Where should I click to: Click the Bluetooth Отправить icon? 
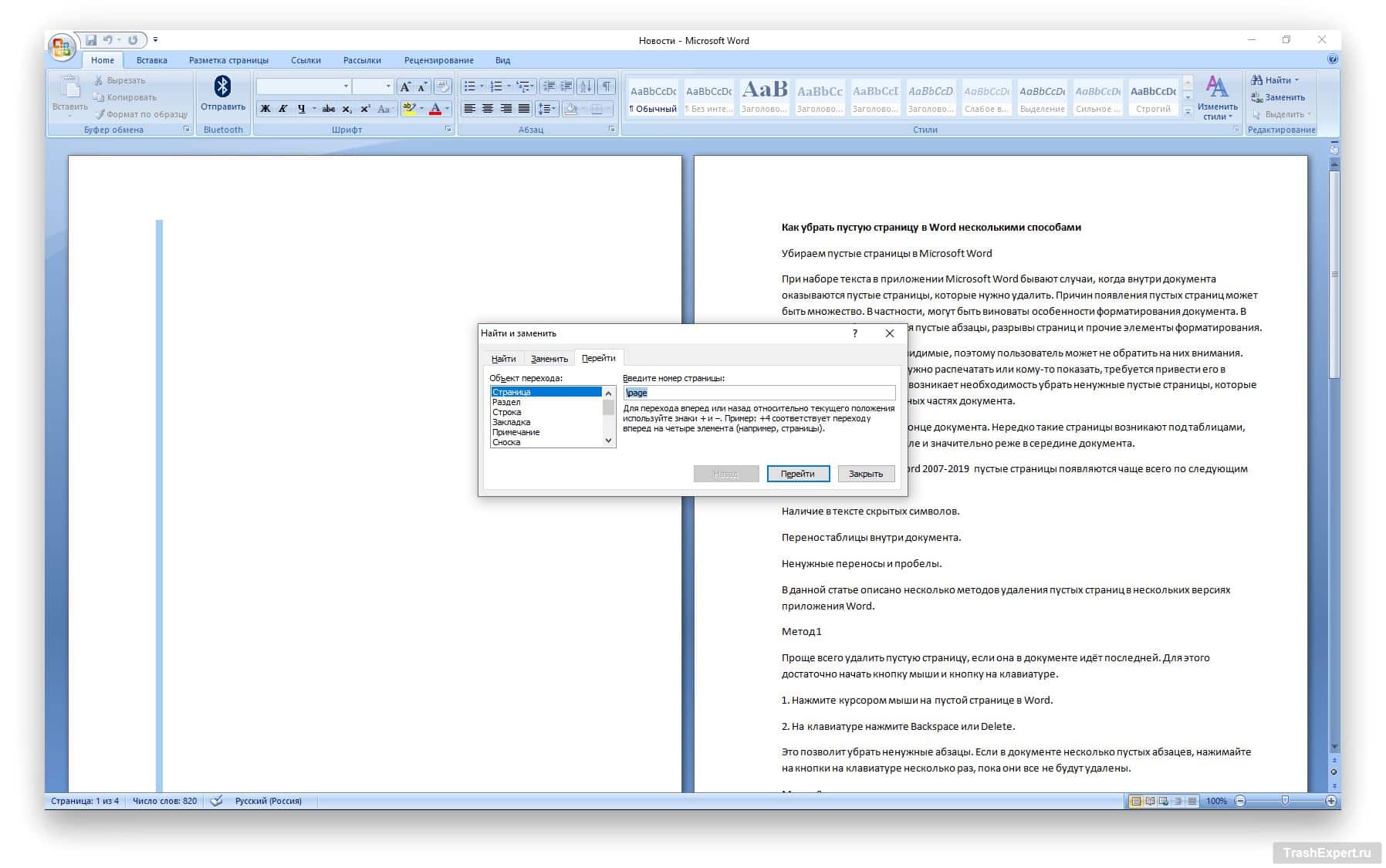pyautogui.click(x=223, y=94)
